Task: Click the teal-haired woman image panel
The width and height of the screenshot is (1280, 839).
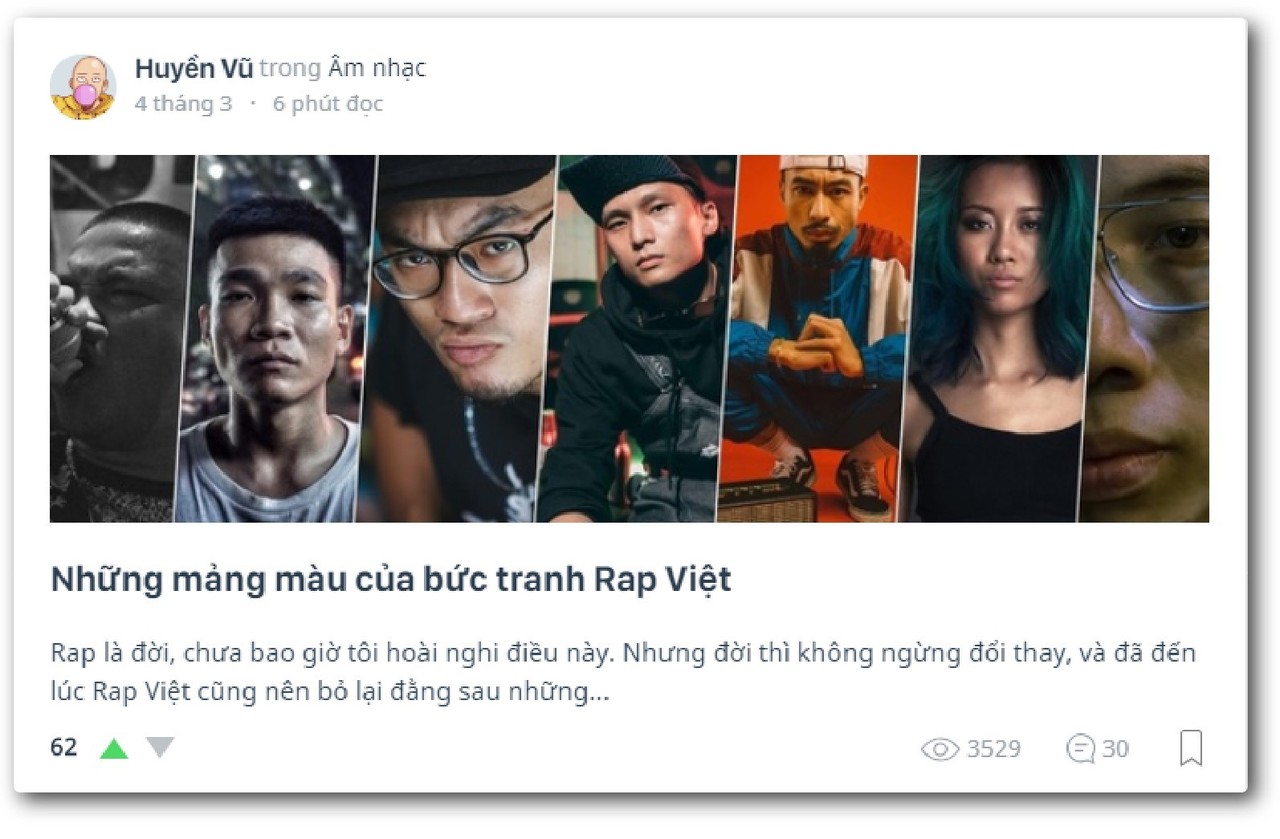Action: point(997,338)
